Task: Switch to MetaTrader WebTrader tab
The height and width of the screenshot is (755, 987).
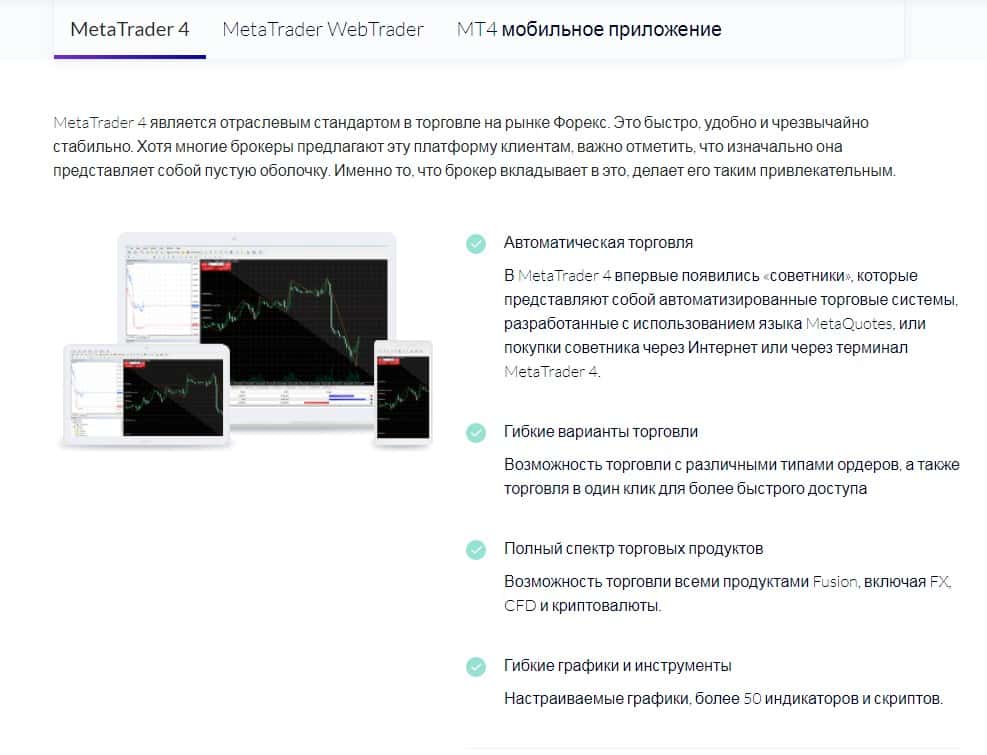Action: 323,30
